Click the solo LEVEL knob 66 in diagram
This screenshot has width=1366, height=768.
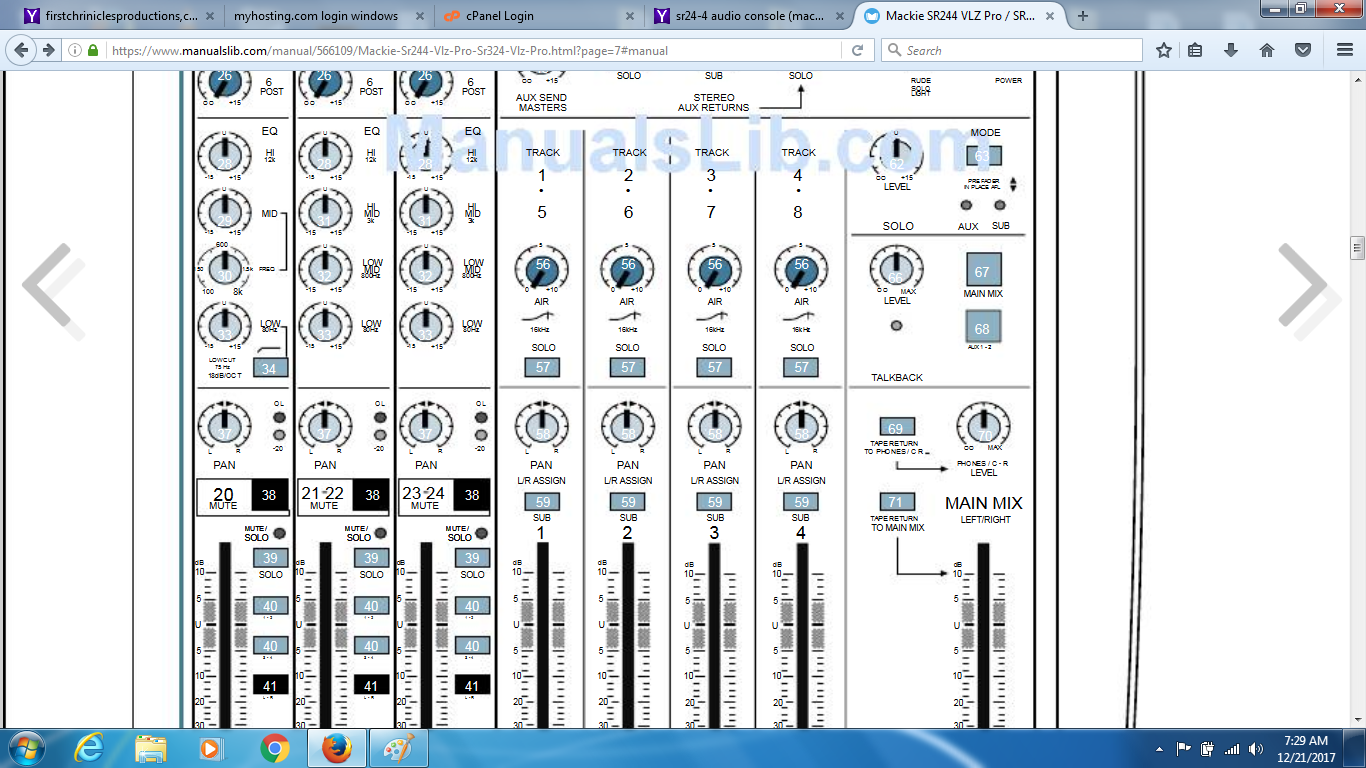click(896, 271)
